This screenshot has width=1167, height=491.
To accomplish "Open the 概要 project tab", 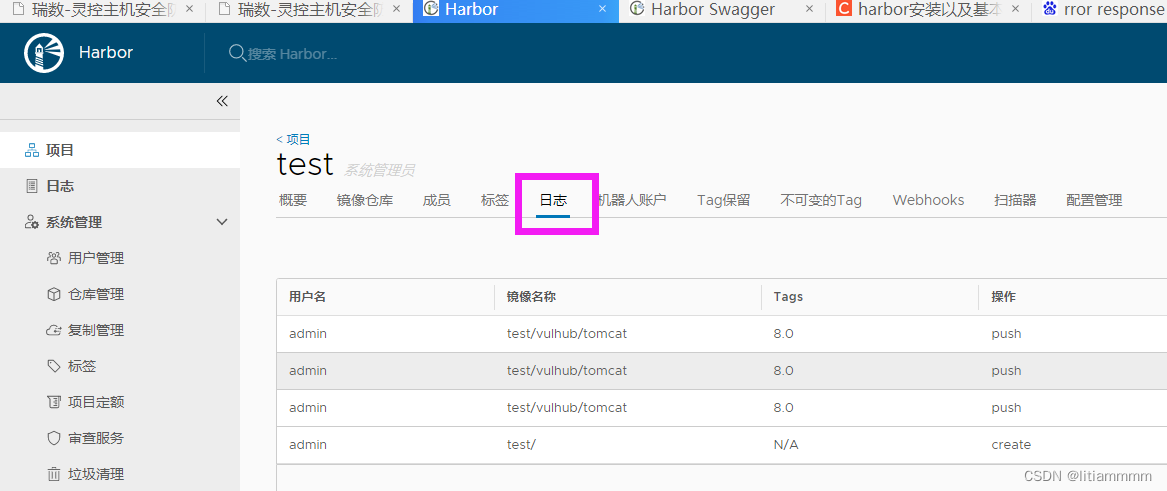I will pyautogui.click(x=292, y=200).
